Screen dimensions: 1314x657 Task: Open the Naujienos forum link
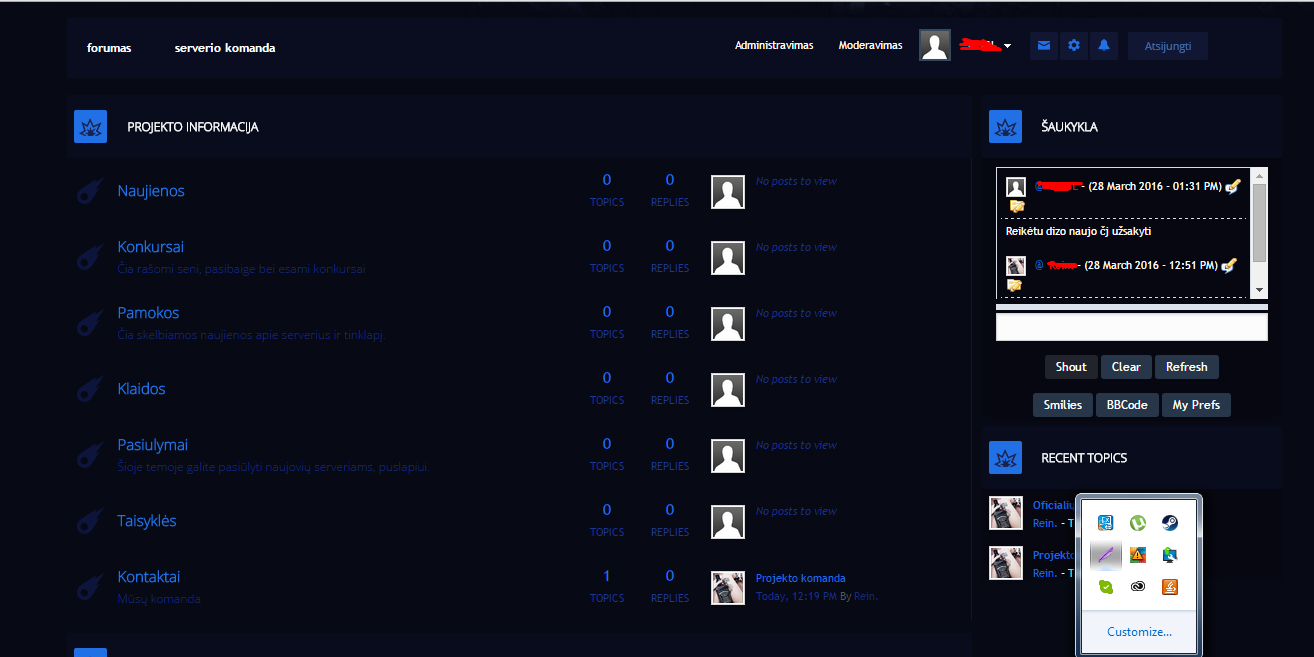(x=151, y=191)
